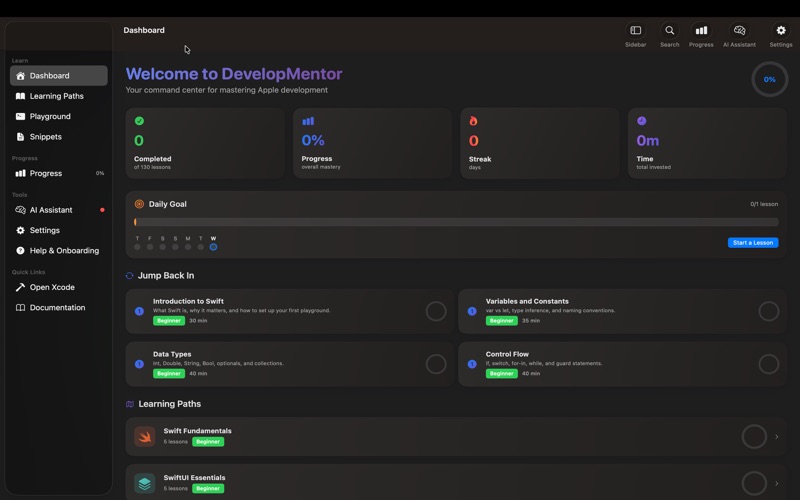This screenshot has height=500, width=800.
Task: Click the sidebar Progress bar-chart icon
Action: pos(20,173)
